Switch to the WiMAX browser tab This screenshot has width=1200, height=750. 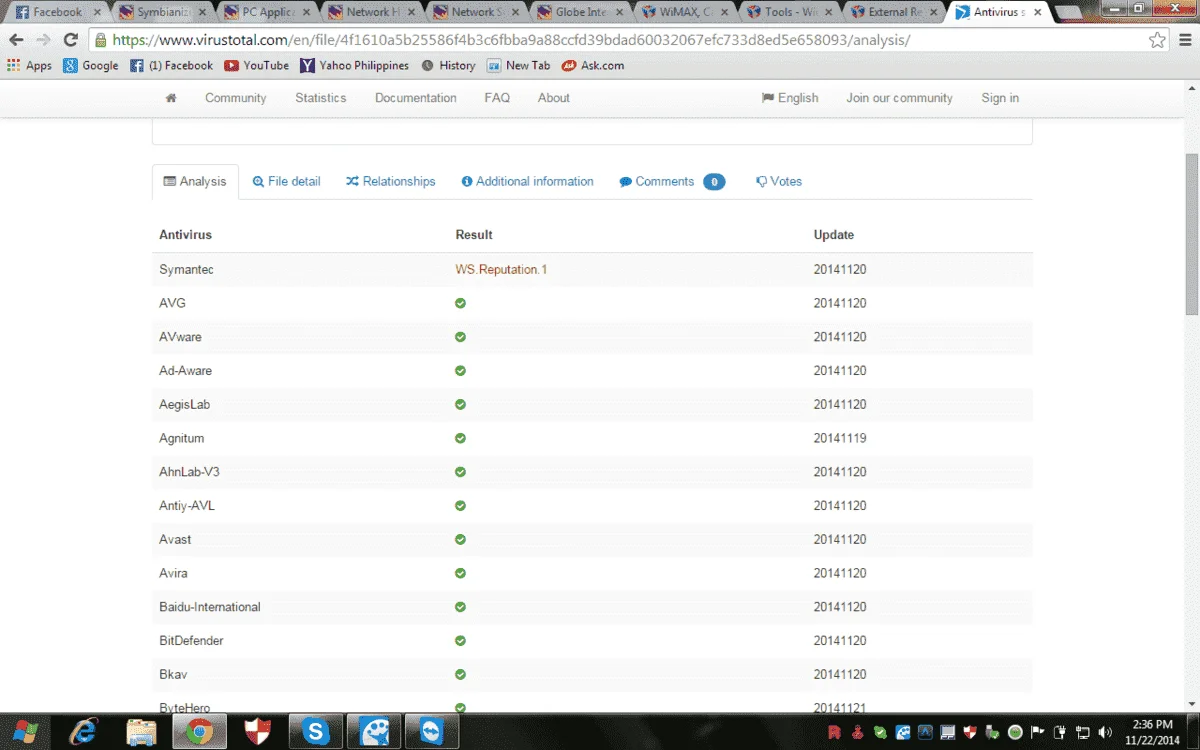click(x=685, y=13)
